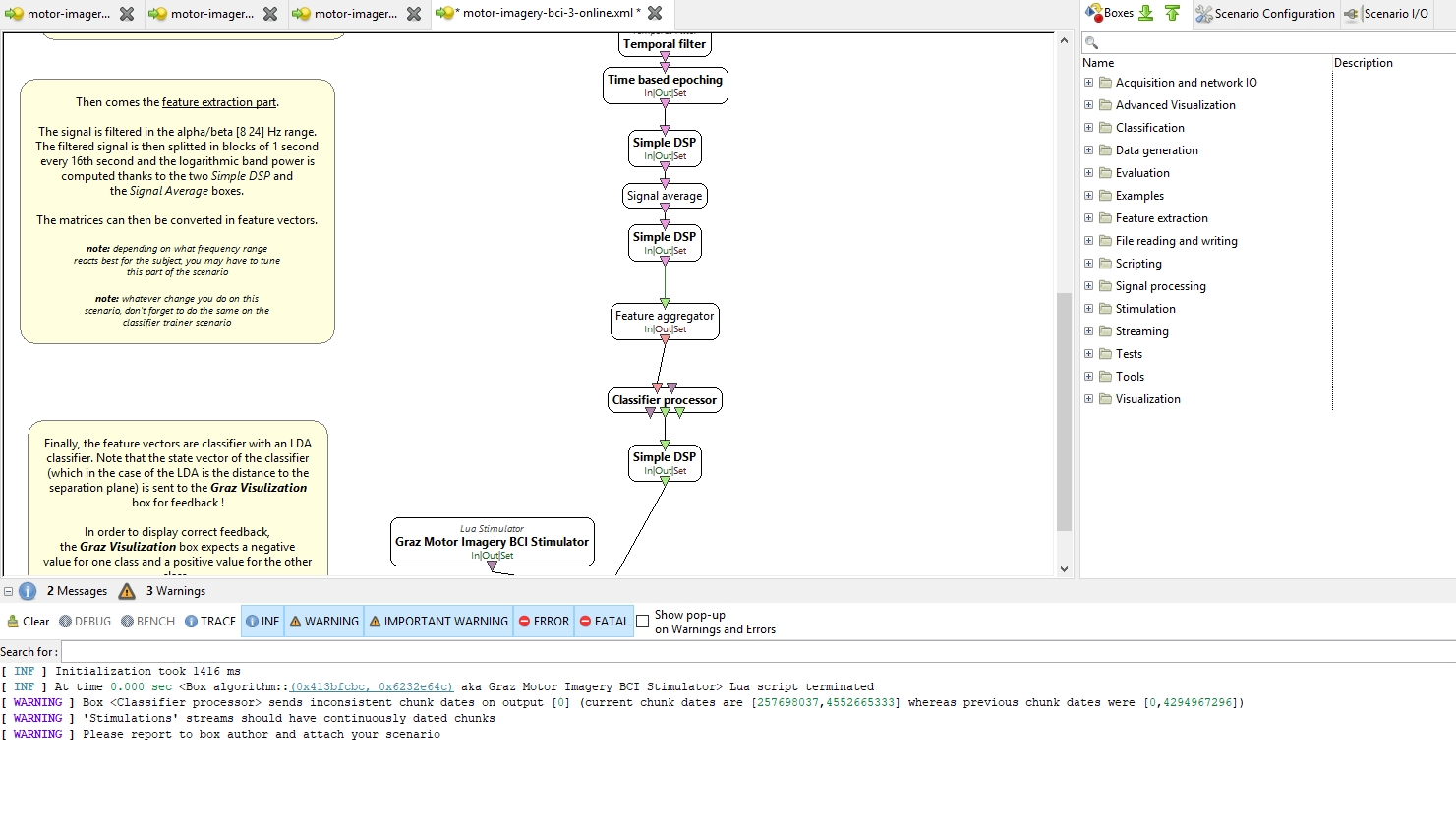The width and height of the screenshot is (1456, 834).
Task: Select the Temporal filter box
Action: (x=665, y=43)
